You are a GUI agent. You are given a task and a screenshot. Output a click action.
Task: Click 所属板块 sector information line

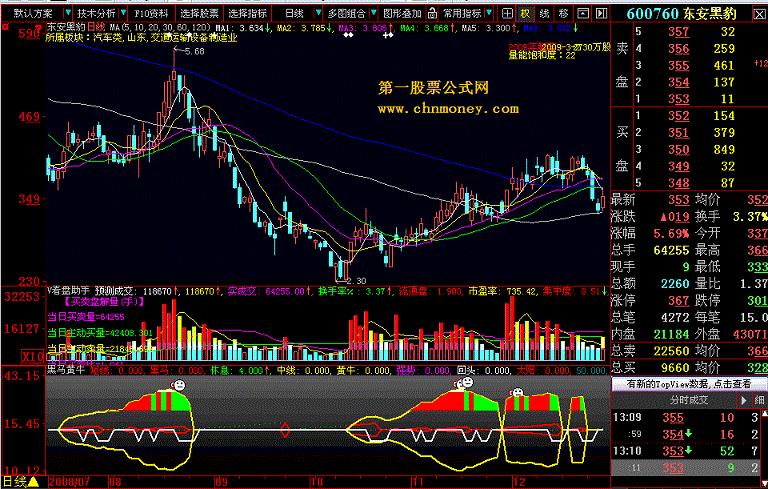click(x=142, y=37)
